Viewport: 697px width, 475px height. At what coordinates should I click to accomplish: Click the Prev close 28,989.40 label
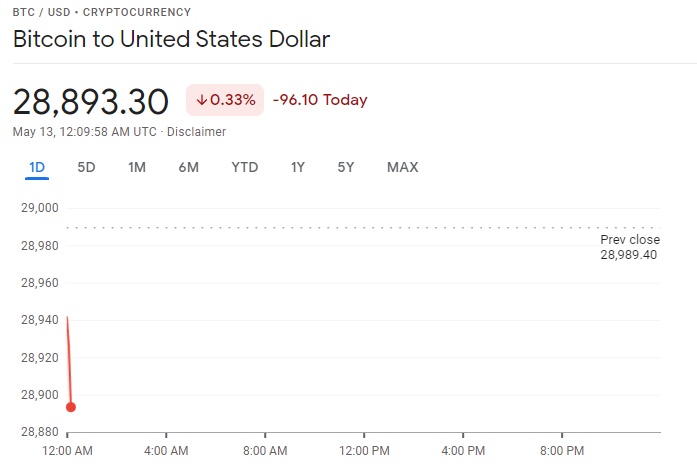pyautogui.click(x=628, y=248)
